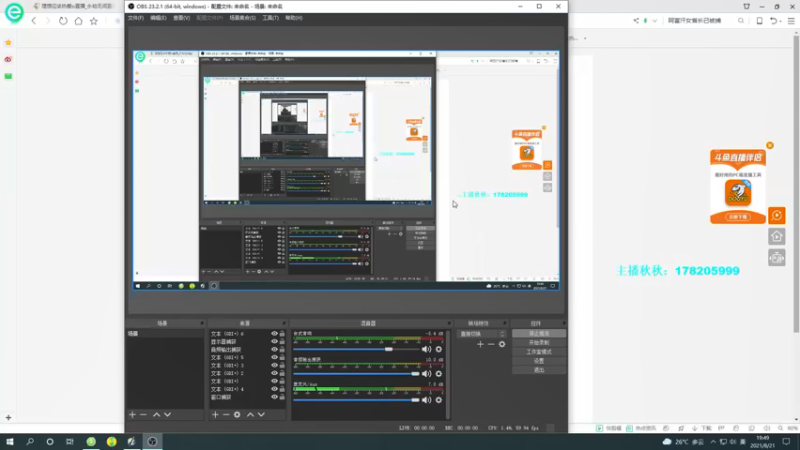This screenshot has height=450, width=800.
Task: Move scene down in Scenes panel
Action: pyautogui.click(x=167, y=415)
